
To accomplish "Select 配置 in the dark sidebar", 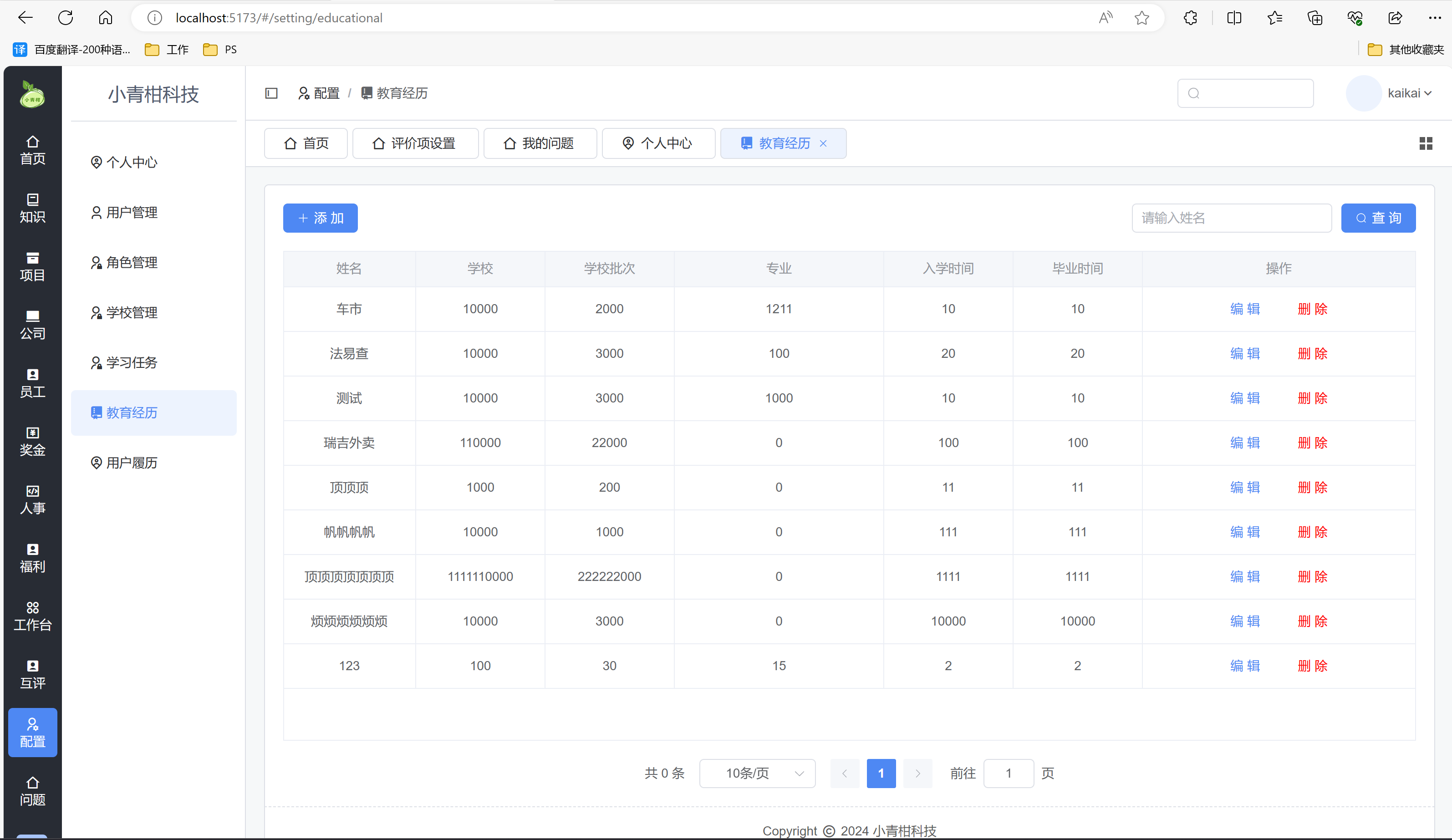I will [x=32, y=732].
